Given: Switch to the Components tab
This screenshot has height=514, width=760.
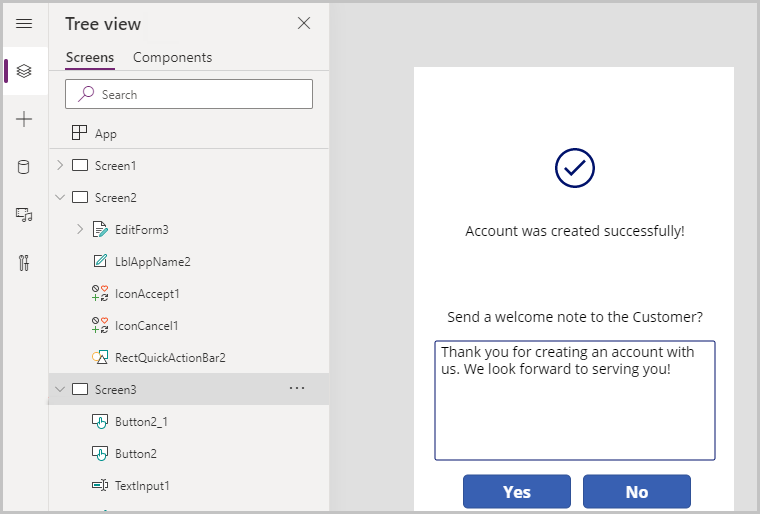Looking at the screenshot, I should pyautogui.click(x=173, y=57).
